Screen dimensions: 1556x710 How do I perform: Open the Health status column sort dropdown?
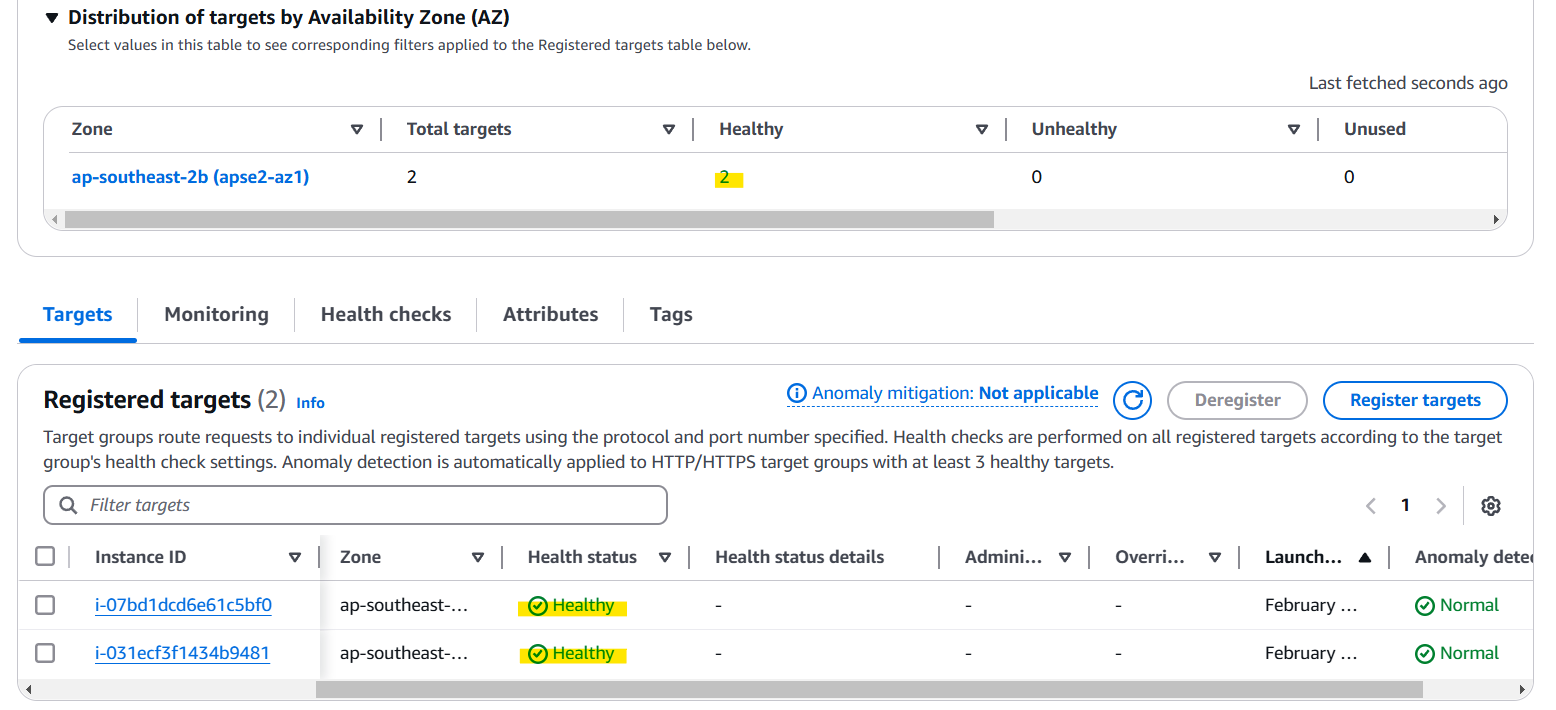(x=665, y=558)
